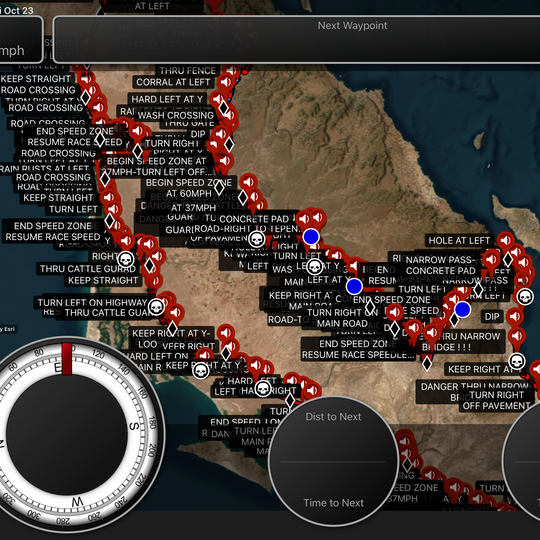
Task: Select the HOLE AT LEFT label
Action: tap(459, 240)
